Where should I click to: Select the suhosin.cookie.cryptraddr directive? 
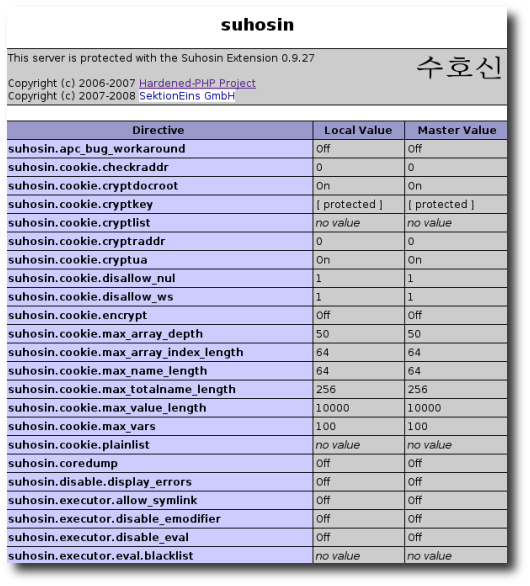pos(86,241)
